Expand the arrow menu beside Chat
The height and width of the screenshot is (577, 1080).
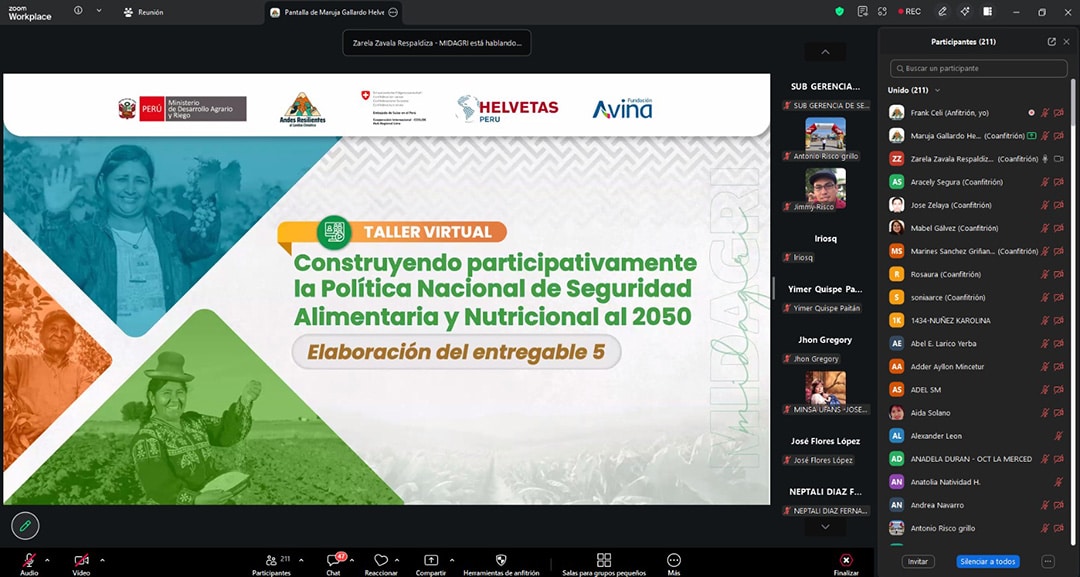pyautogui.click(x=352, y=560)
